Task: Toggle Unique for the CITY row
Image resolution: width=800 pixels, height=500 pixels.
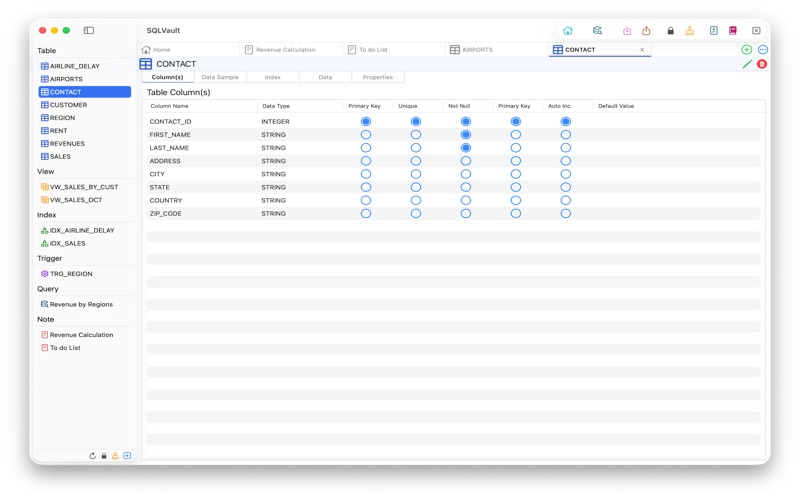Action: pos(416,174)
